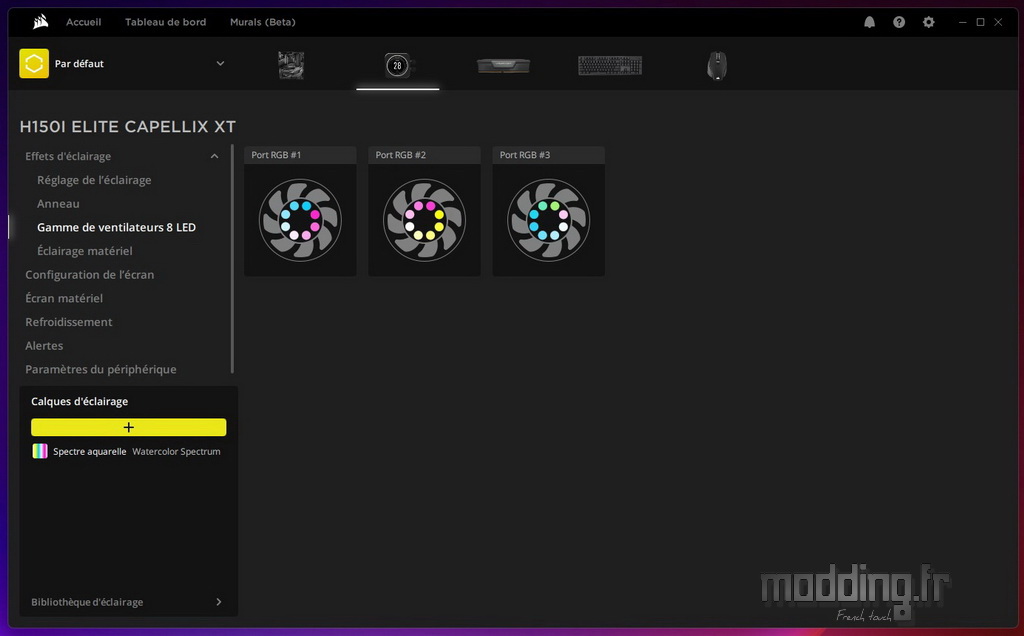The image size is (1024, 636).
Task: Open Paramètres du périphérique
Action: [101, 370]
